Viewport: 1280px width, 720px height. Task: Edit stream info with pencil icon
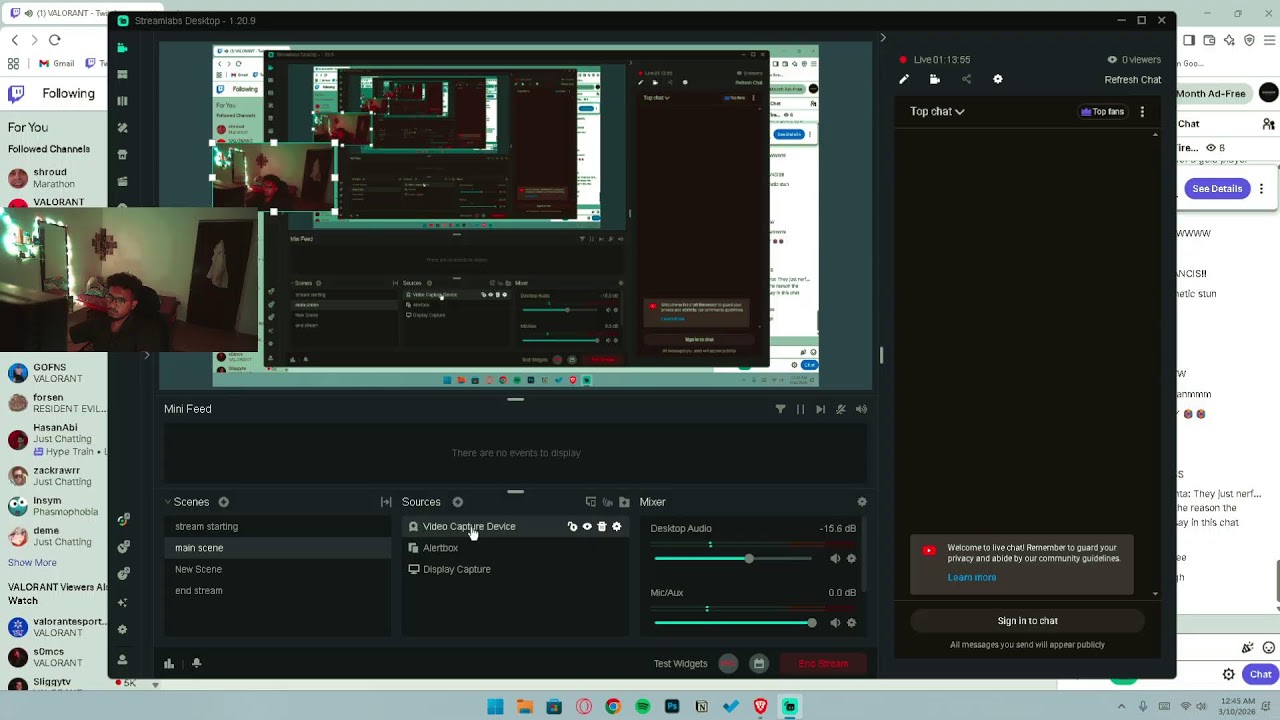click(x=904, y=79)
